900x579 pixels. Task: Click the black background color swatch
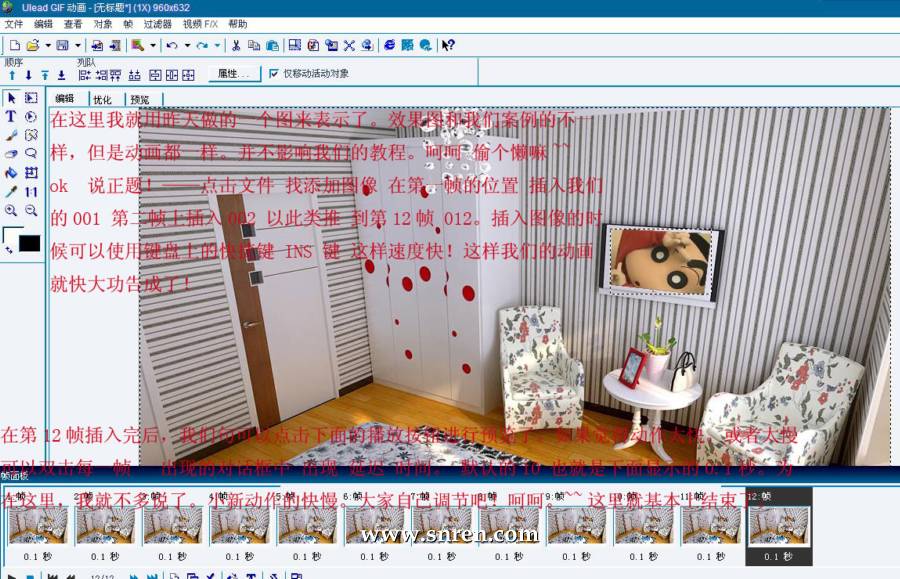pos(29,243)
